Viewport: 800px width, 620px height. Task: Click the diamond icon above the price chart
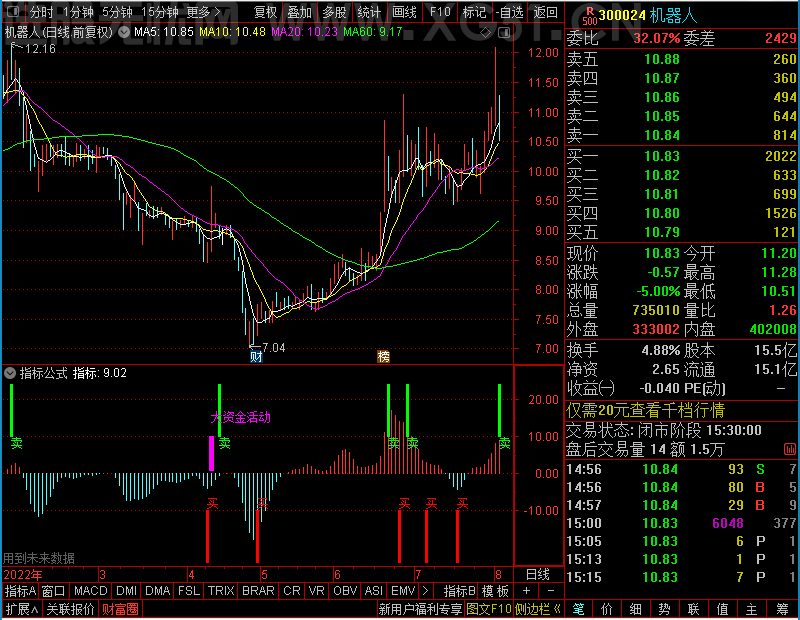[485, 33]
